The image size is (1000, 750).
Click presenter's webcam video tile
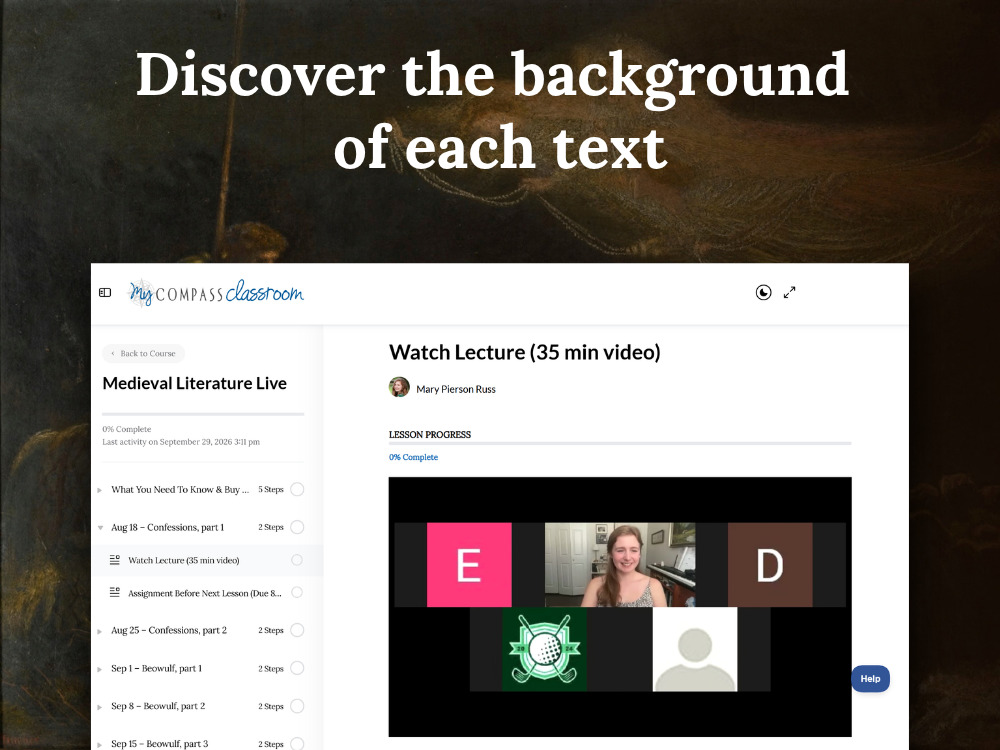[620, 564]
